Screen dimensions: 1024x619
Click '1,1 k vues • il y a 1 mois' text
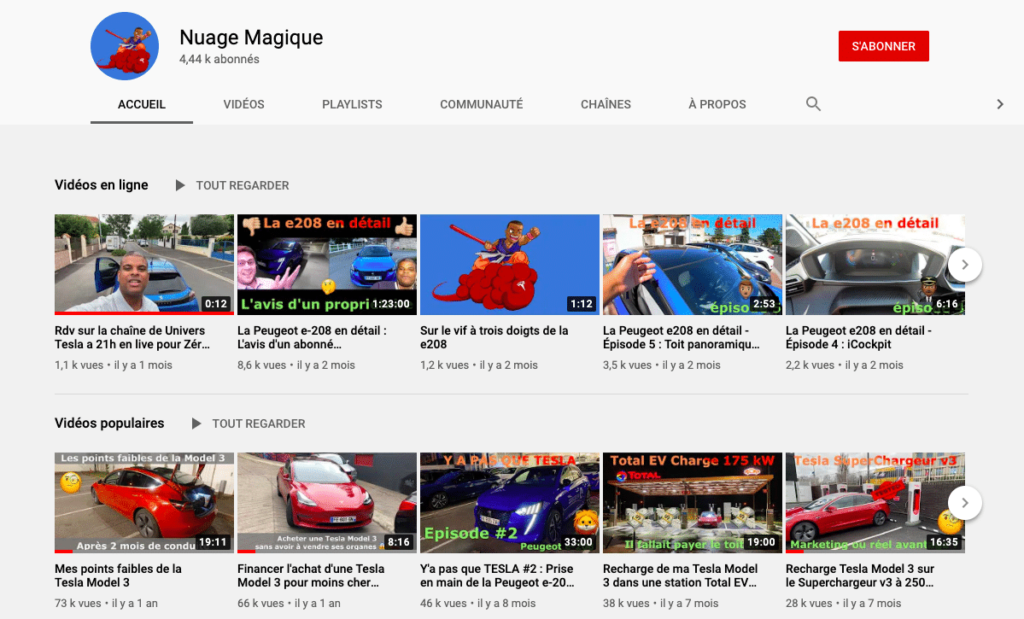point(114,365)
